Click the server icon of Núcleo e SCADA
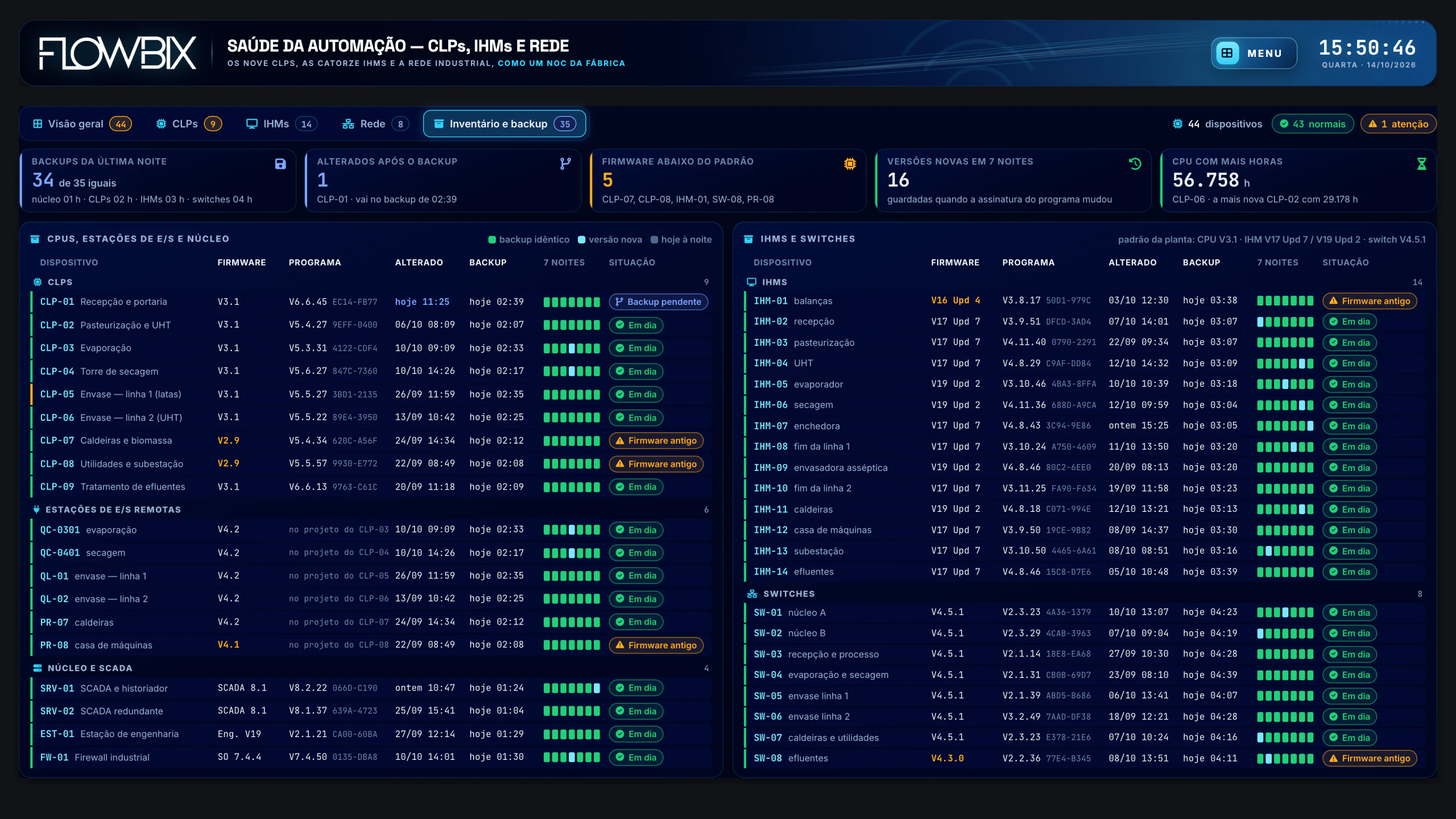This screenshot has height=819, width=1456. coord(38,668)
